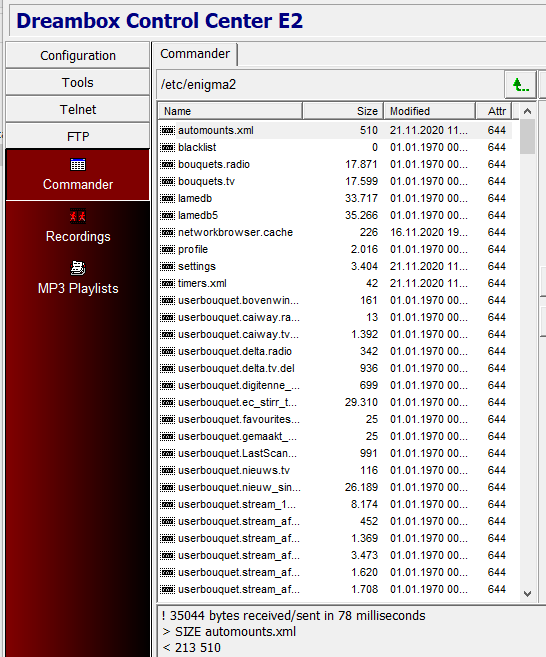Select the userbouquet.bovenwin... file name
This screenshot has width=546, height=657.
tap(238, 300)
